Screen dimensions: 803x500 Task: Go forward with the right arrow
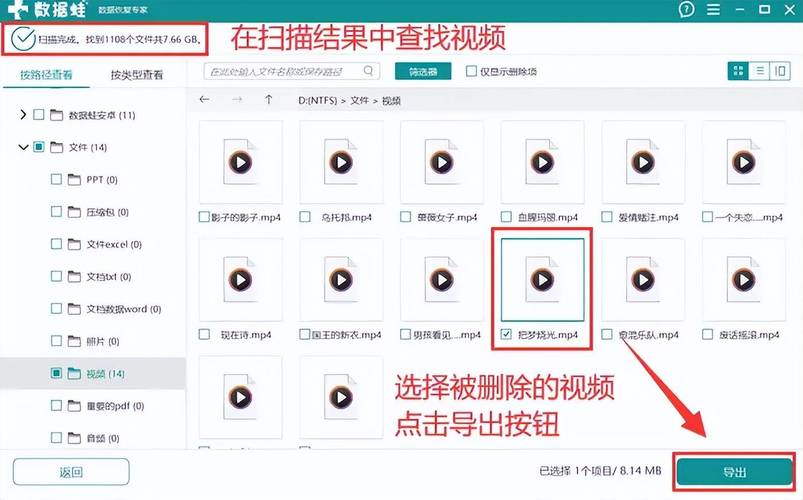point(237,99)
